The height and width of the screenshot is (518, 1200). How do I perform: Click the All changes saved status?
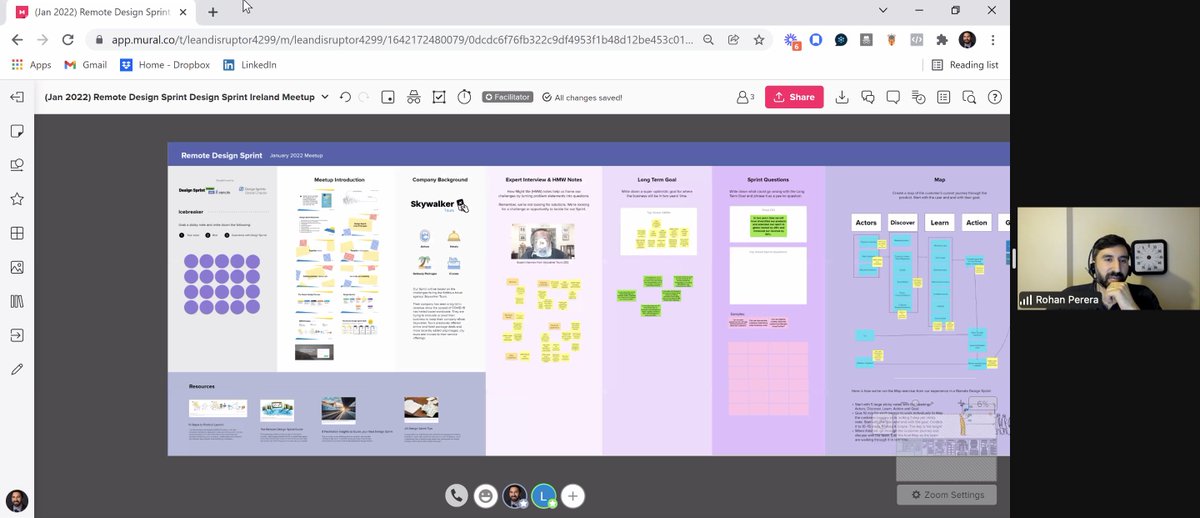click(582, 97)
